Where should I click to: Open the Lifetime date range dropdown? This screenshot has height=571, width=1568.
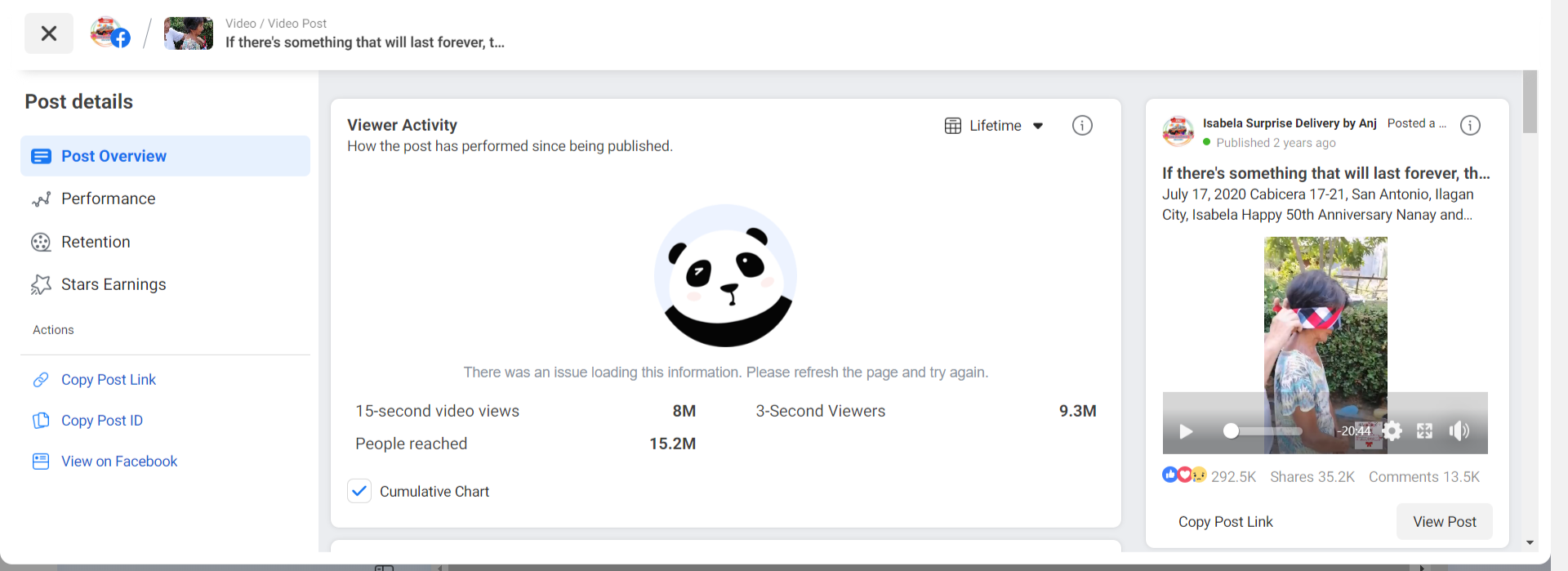[x=995, y=126]
